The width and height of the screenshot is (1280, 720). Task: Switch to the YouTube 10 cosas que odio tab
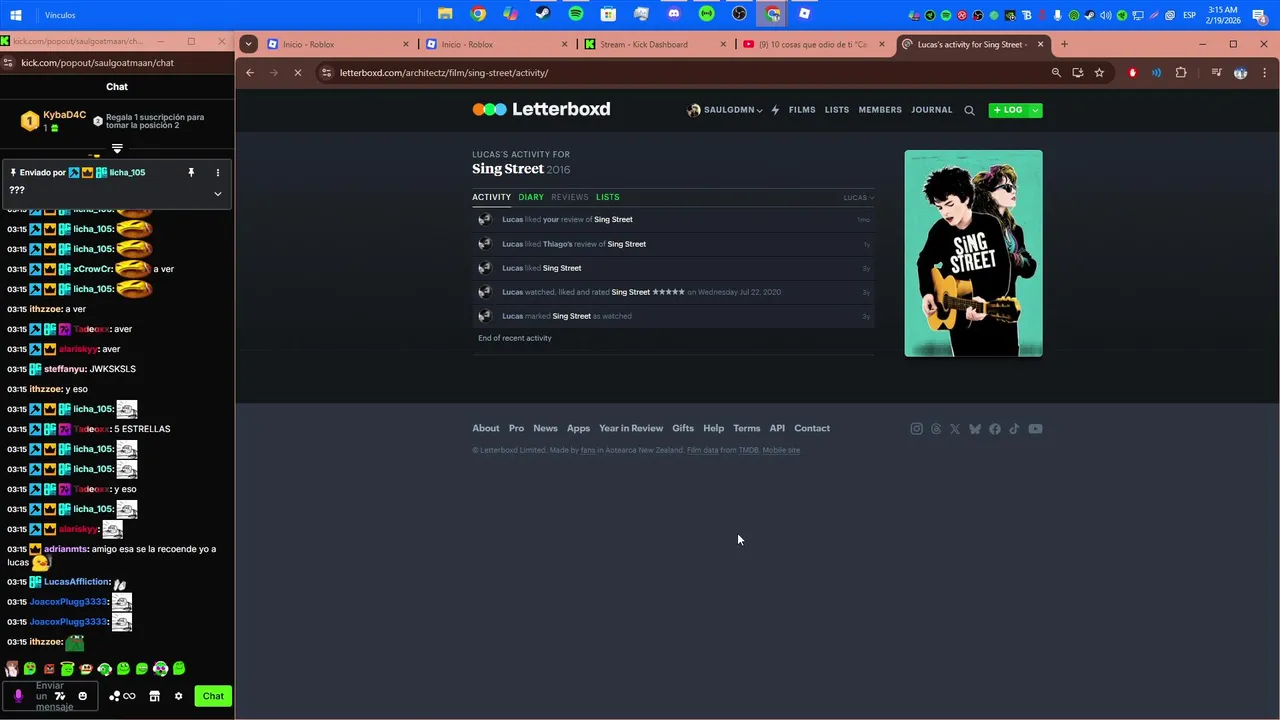[813, 44]
